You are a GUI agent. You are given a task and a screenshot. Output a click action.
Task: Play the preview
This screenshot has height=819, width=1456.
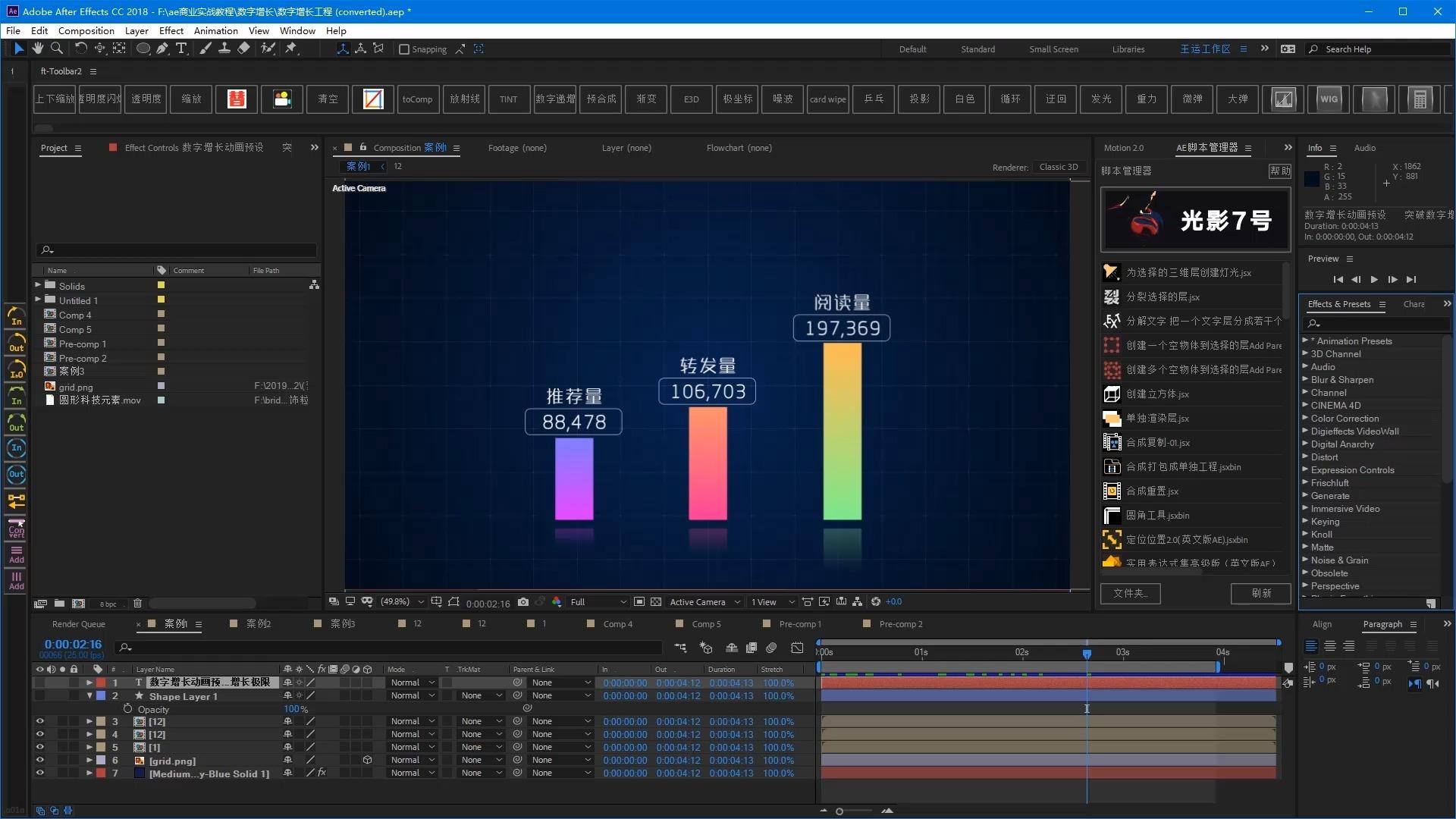click(1374, 279)
